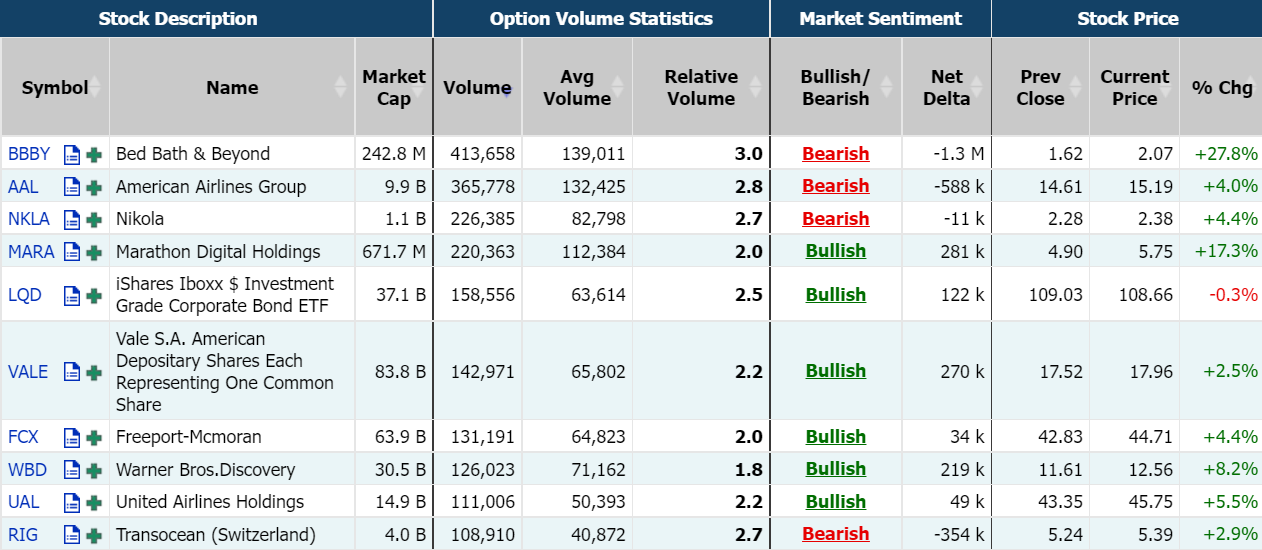
Task: Add WBD with the green plus icon
Action: (94, 470)
